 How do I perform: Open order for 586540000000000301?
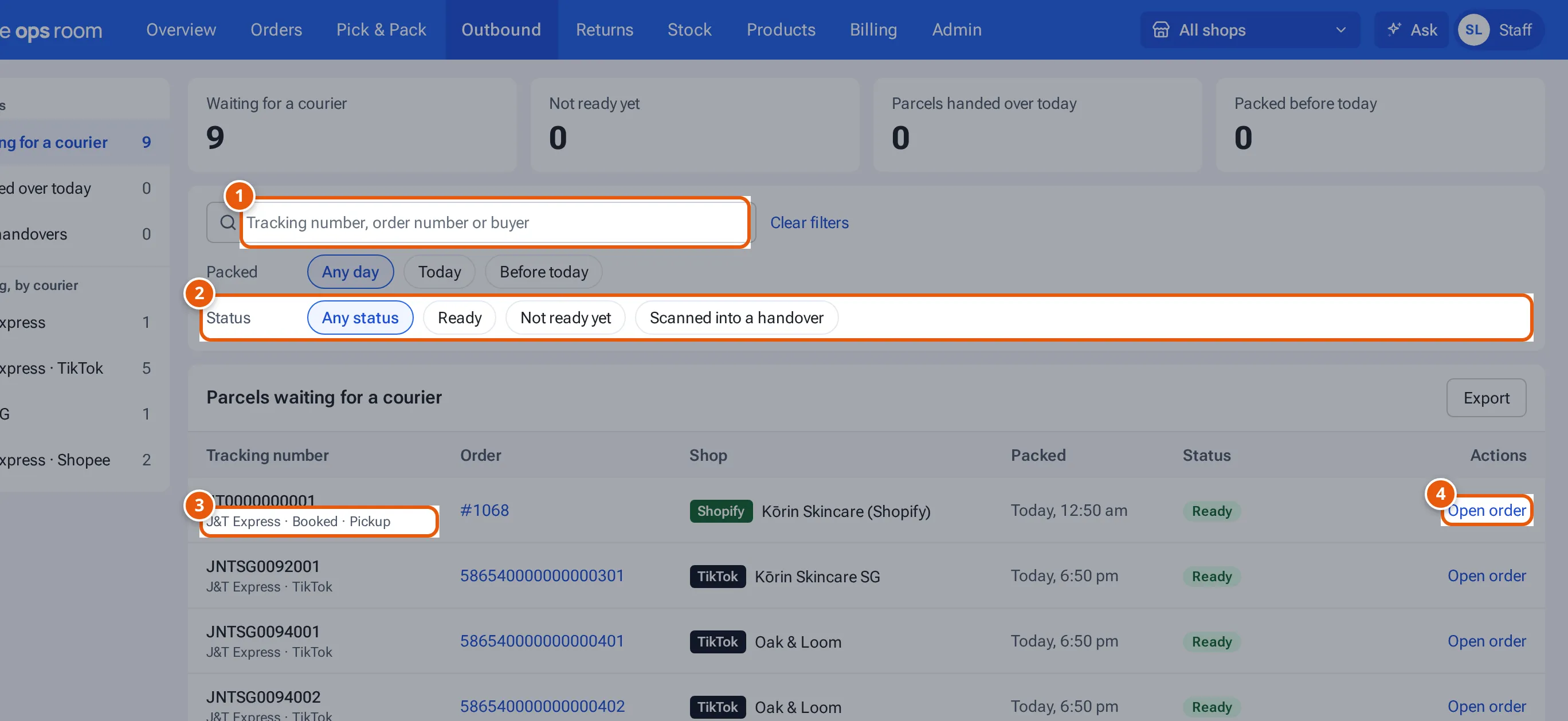(1486, 575)
